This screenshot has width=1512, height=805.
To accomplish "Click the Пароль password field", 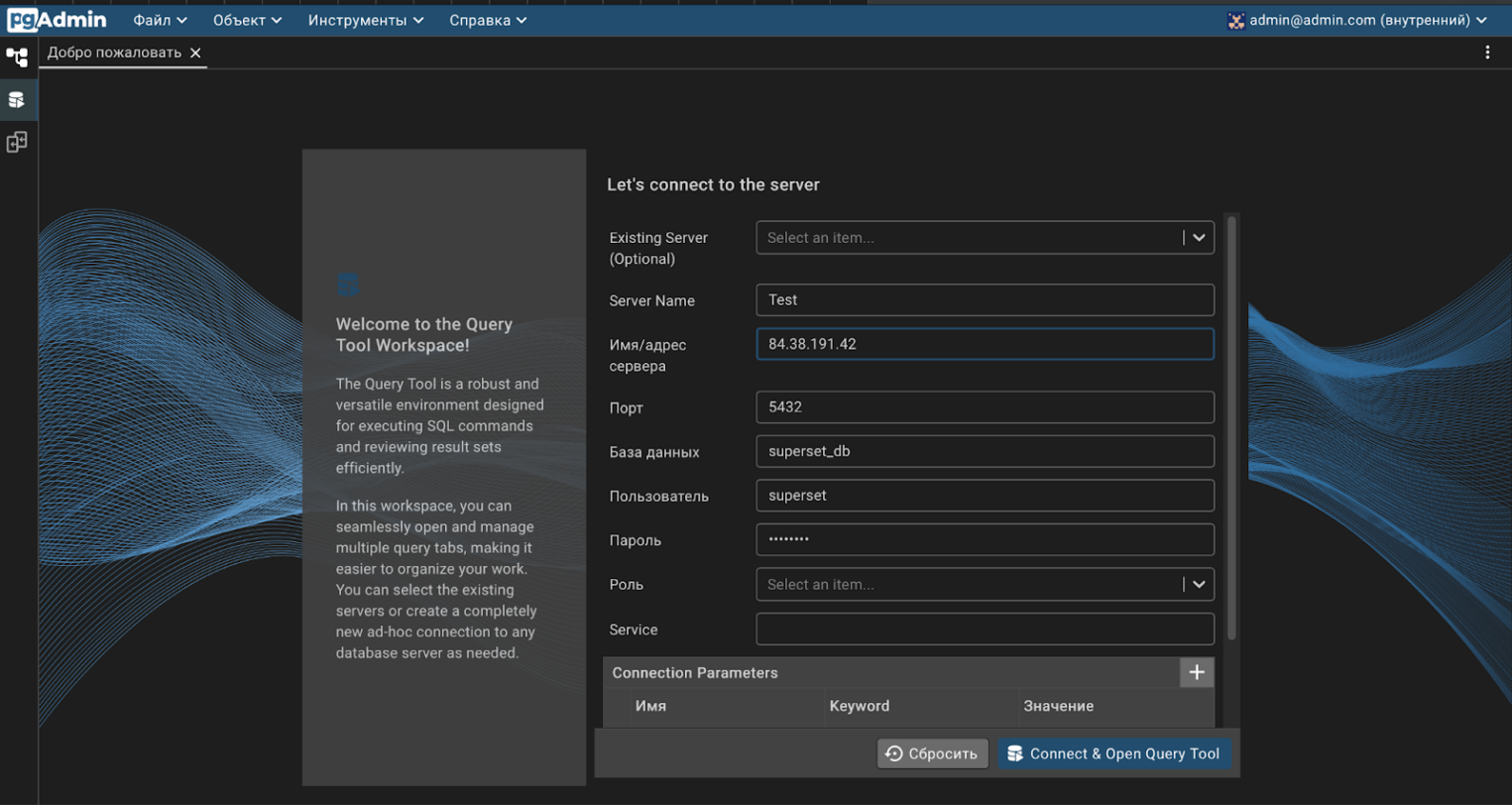I will point(984,540).
